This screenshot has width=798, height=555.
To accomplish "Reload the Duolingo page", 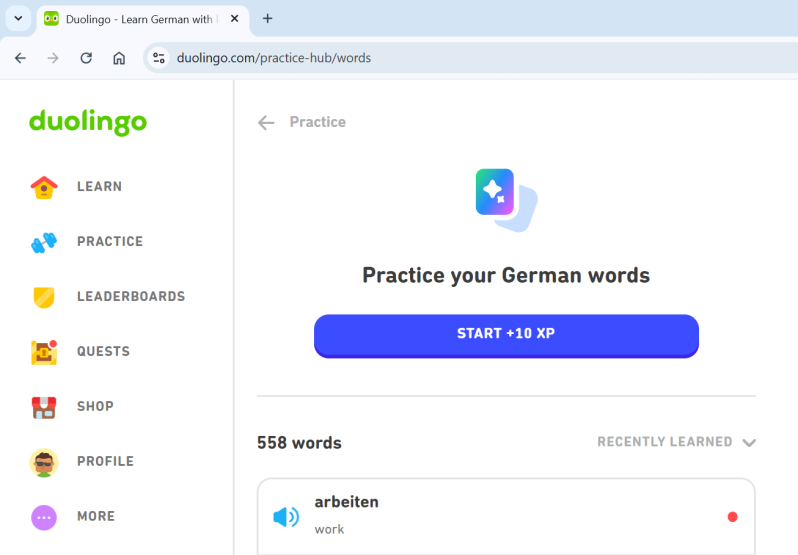I will click(86, 58).
